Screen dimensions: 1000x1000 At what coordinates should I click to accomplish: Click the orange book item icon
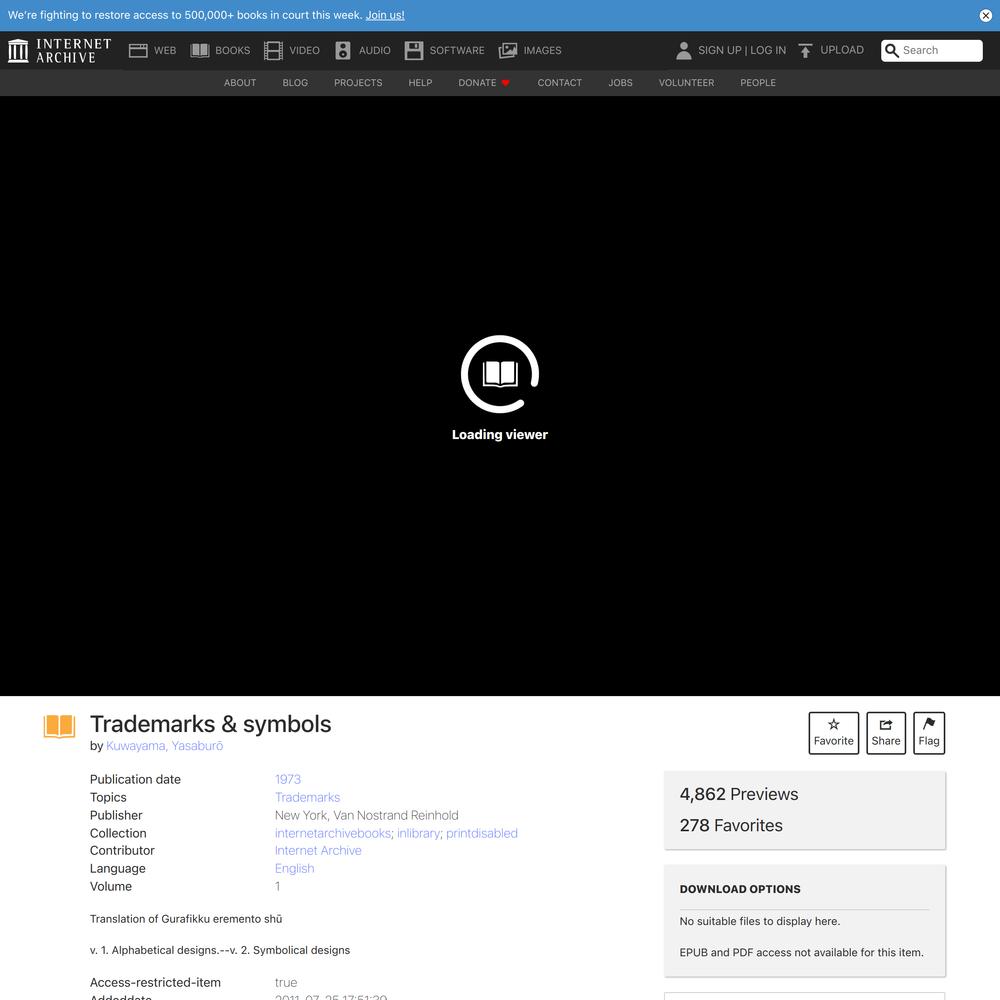click(59, 726)
